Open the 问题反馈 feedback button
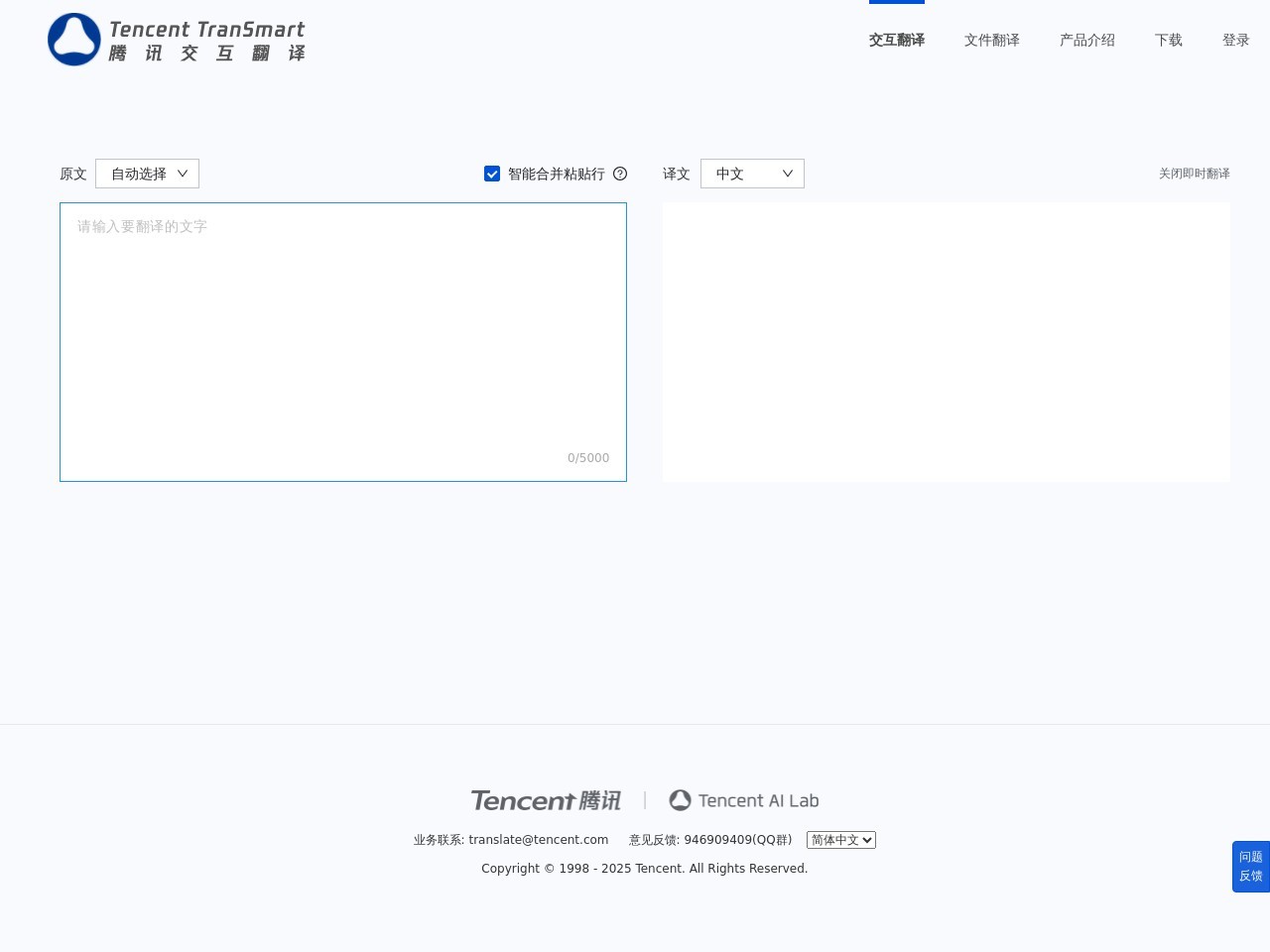 click(1251, 867)
